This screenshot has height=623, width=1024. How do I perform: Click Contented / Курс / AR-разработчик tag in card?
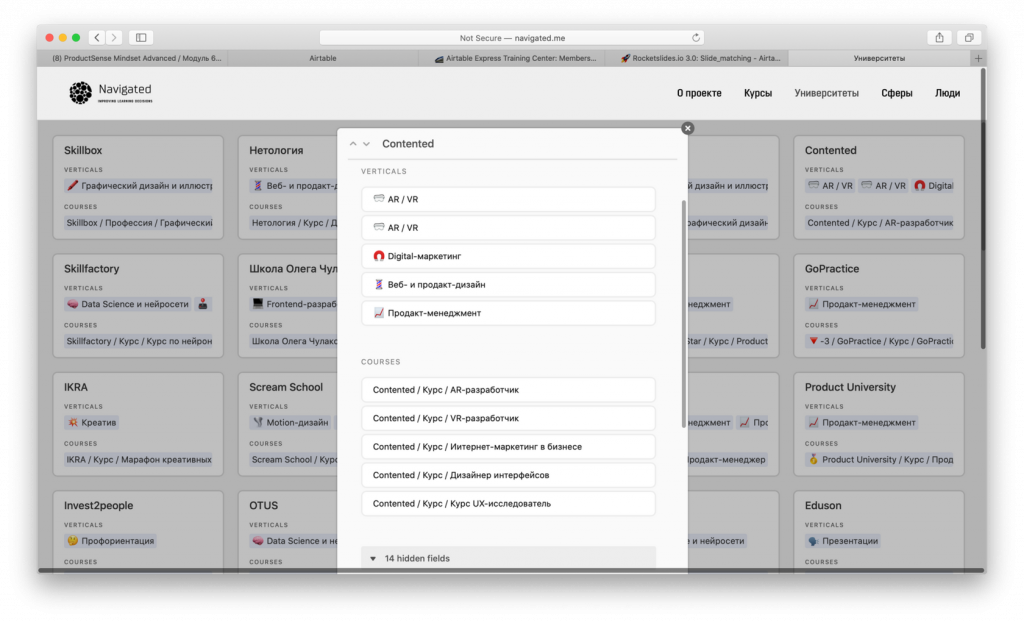(x=880, y=223)
